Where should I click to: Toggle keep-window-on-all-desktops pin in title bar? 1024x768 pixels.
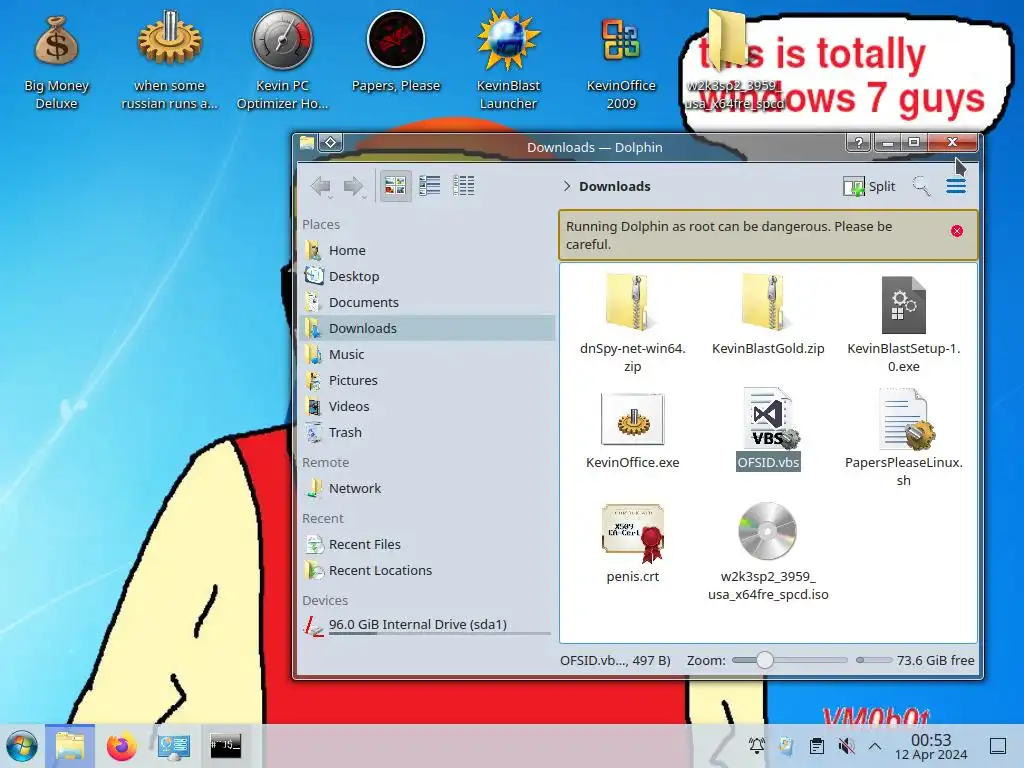coord(330,142)
